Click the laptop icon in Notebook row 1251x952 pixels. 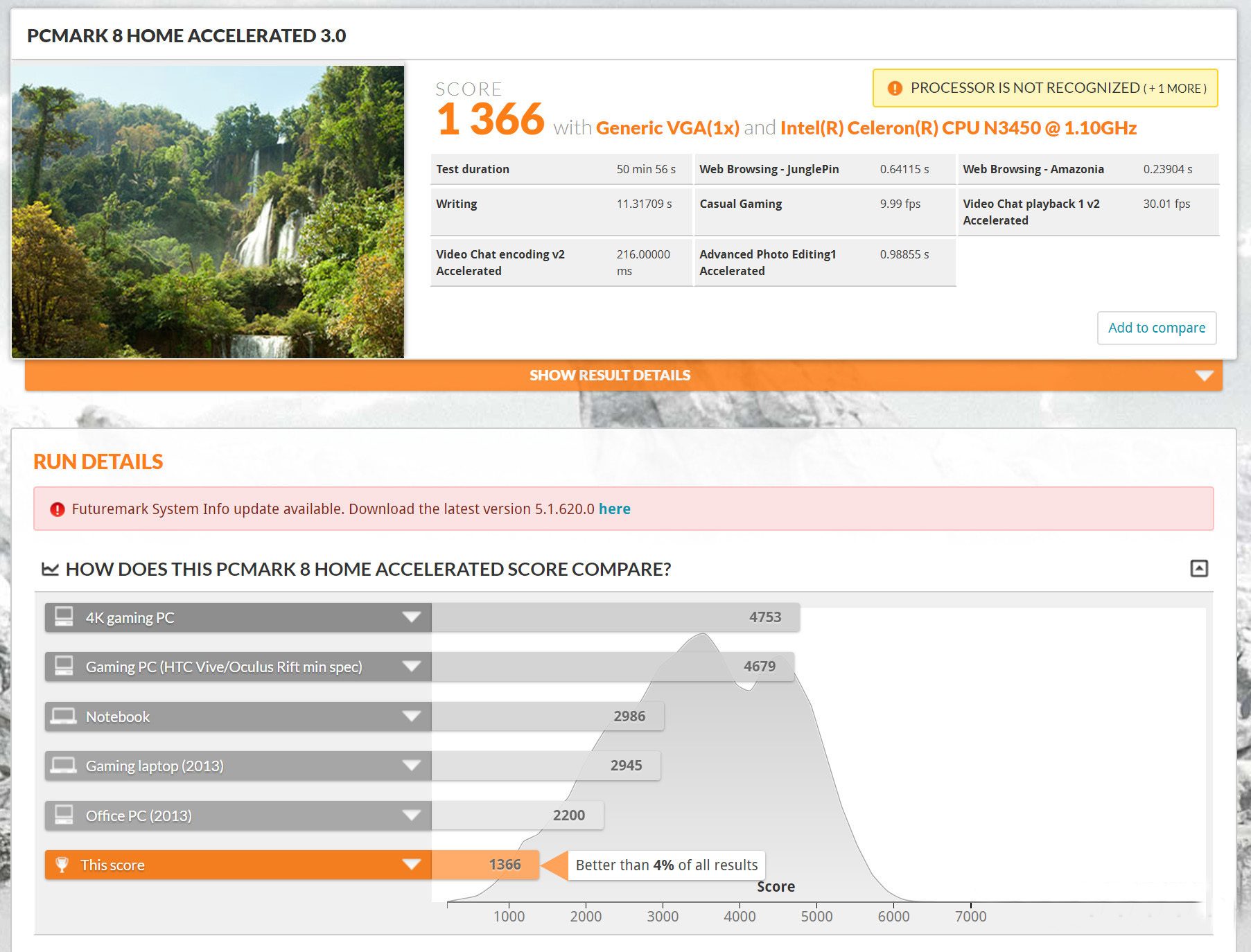click(64, 716)
